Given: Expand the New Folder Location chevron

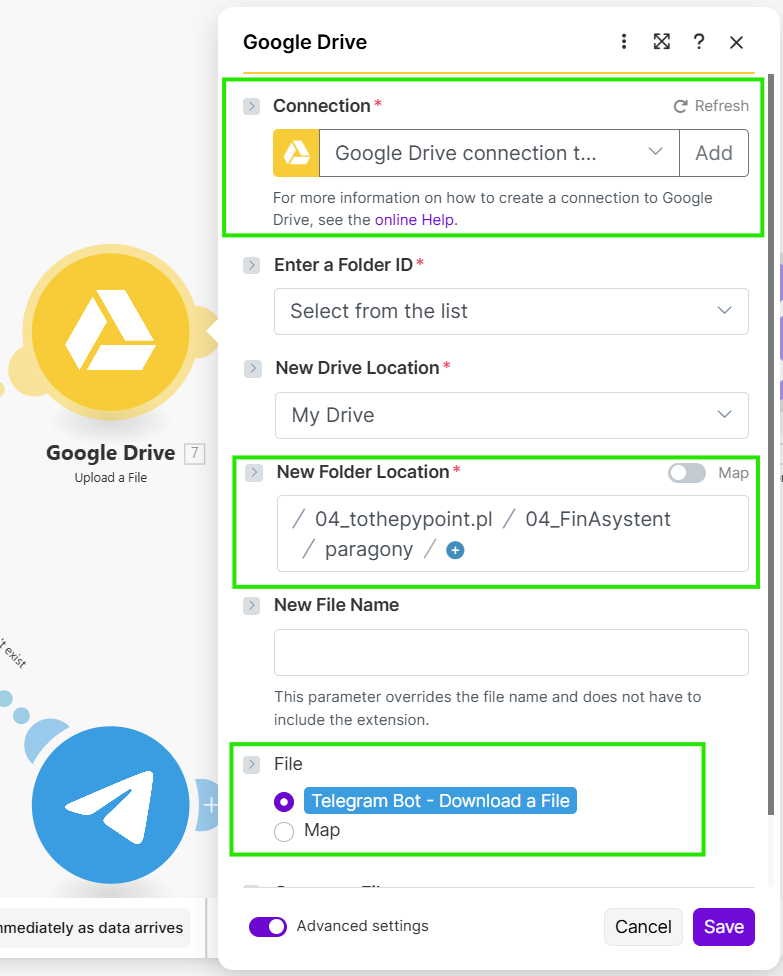Looking at the screenshot, I should (254, 472).
